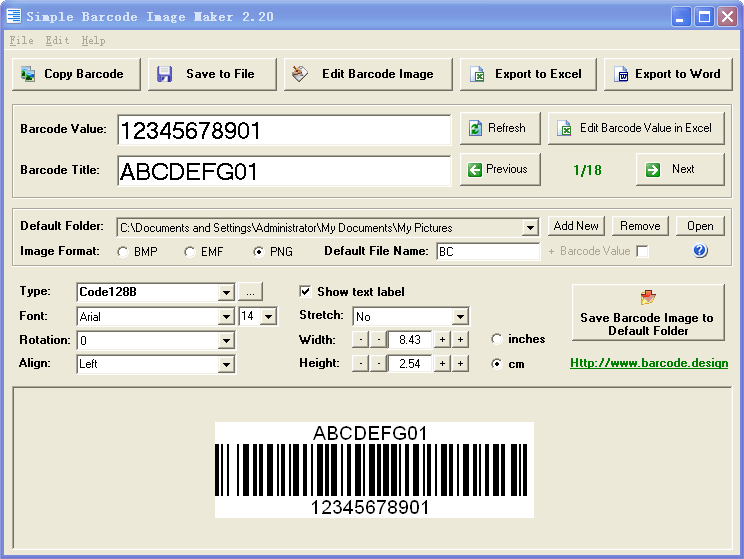This screenshot has width=744, height=559.
Task: Maximize the application window
Action: pyautogui.click(x=704, y=17)
